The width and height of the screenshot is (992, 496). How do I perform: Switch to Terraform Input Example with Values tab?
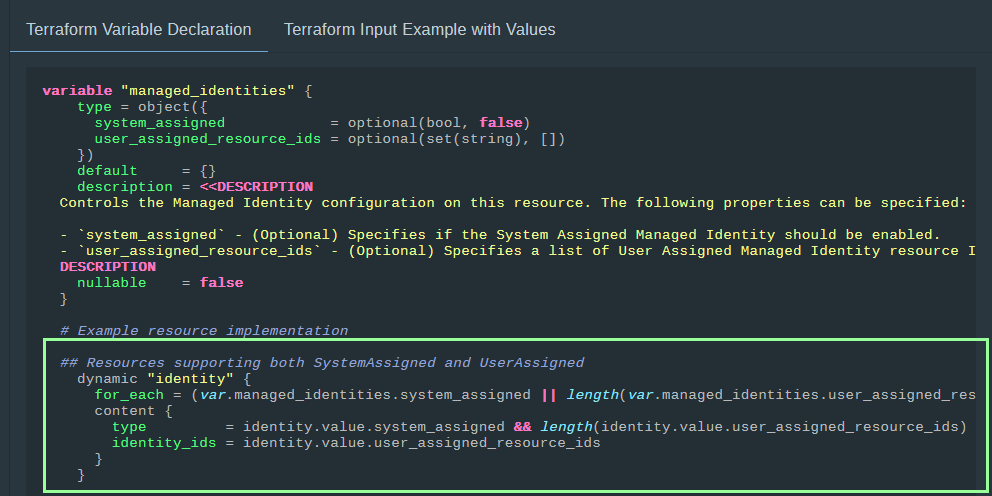coord(419,30)
